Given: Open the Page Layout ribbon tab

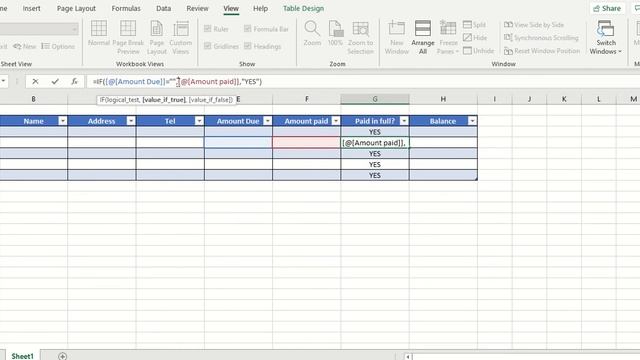Looking at the screenshot, I should (x=76, y=8).
